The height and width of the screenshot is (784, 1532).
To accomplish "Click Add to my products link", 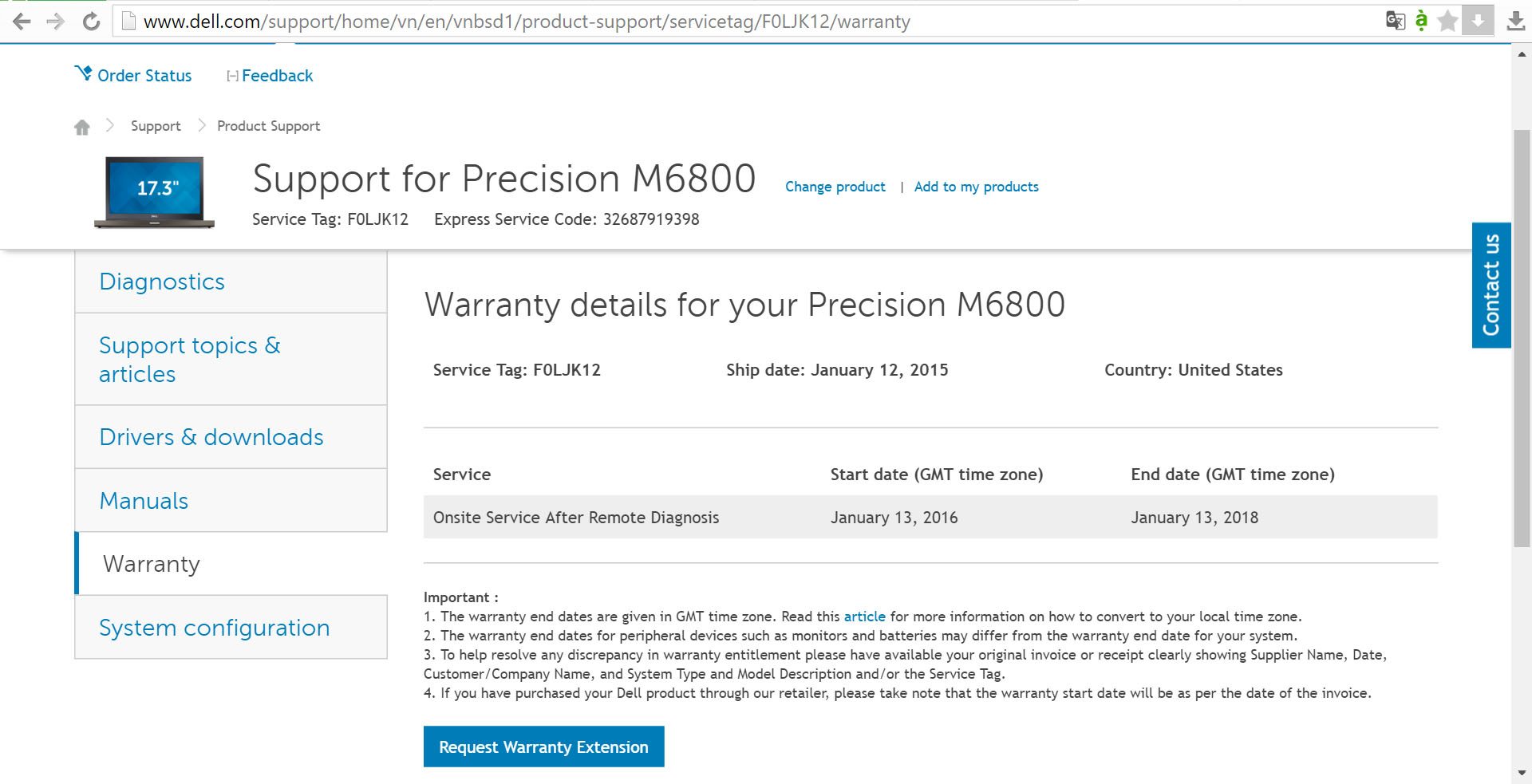I will coord(976,187).
